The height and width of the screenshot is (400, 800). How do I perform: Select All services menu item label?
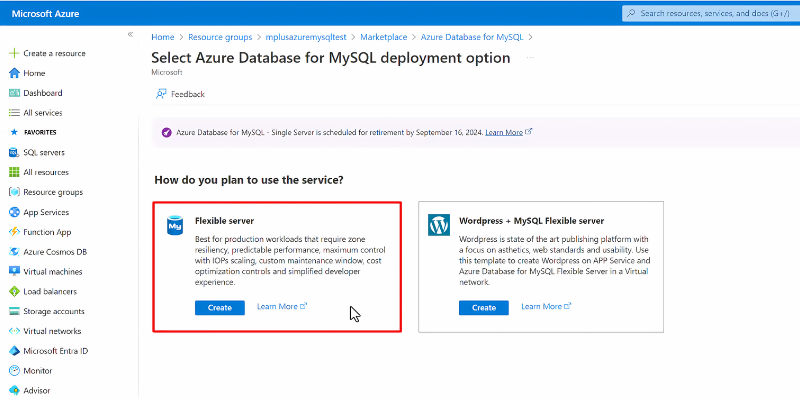pos(43,113)
